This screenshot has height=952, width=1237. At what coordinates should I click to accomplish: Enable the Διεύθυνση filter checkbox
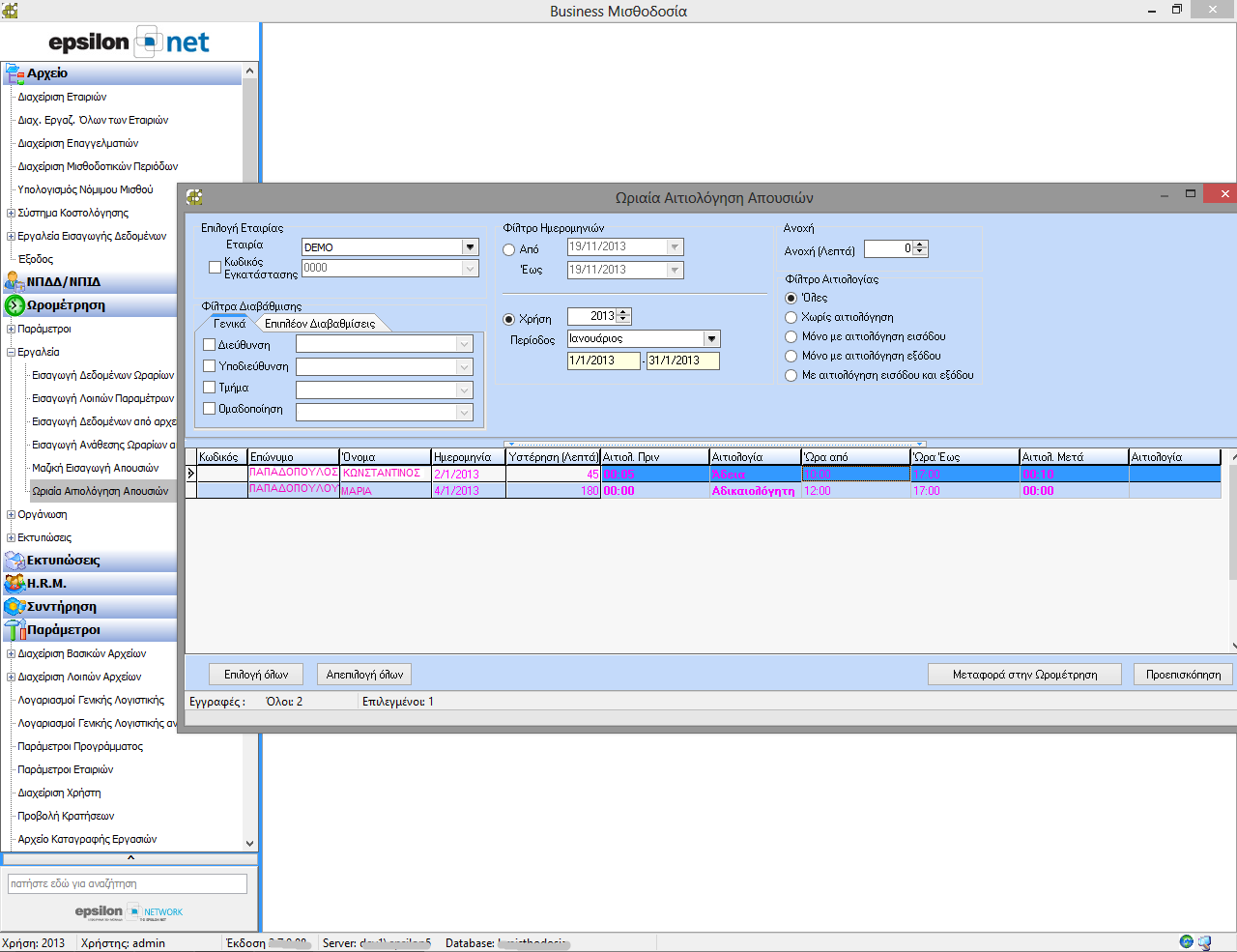[x=210, y=345]
